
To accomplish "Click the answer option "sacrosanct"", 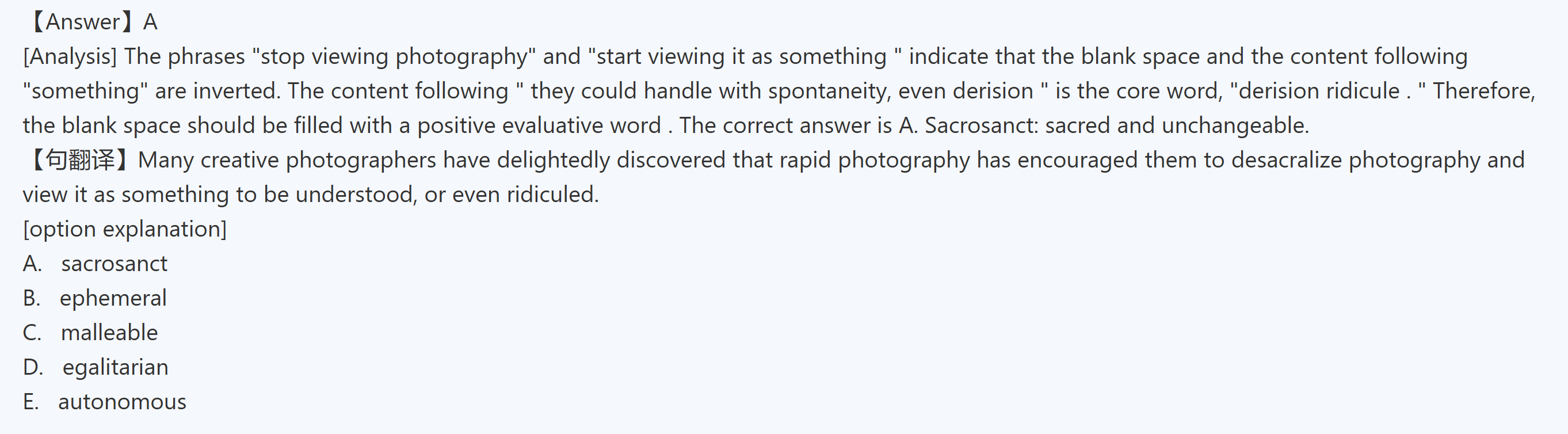I will pos(114,264).
